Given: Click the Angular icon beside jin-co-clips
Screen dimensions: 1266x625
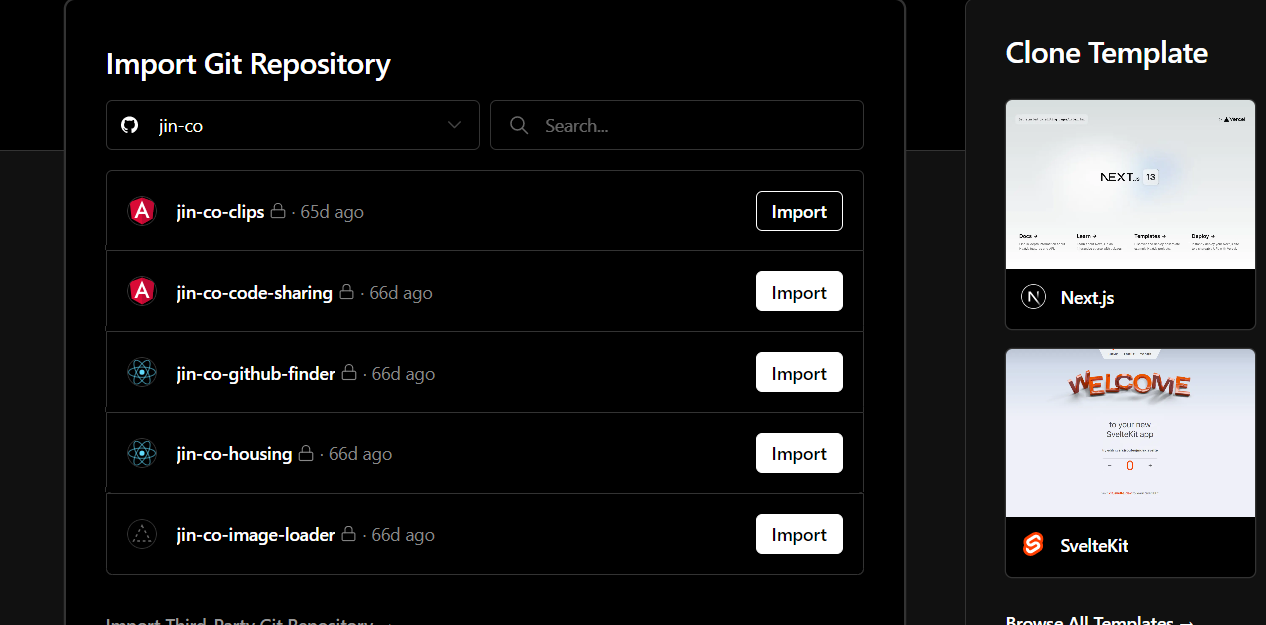Looking at the screenshot, I should click(142, 211).
